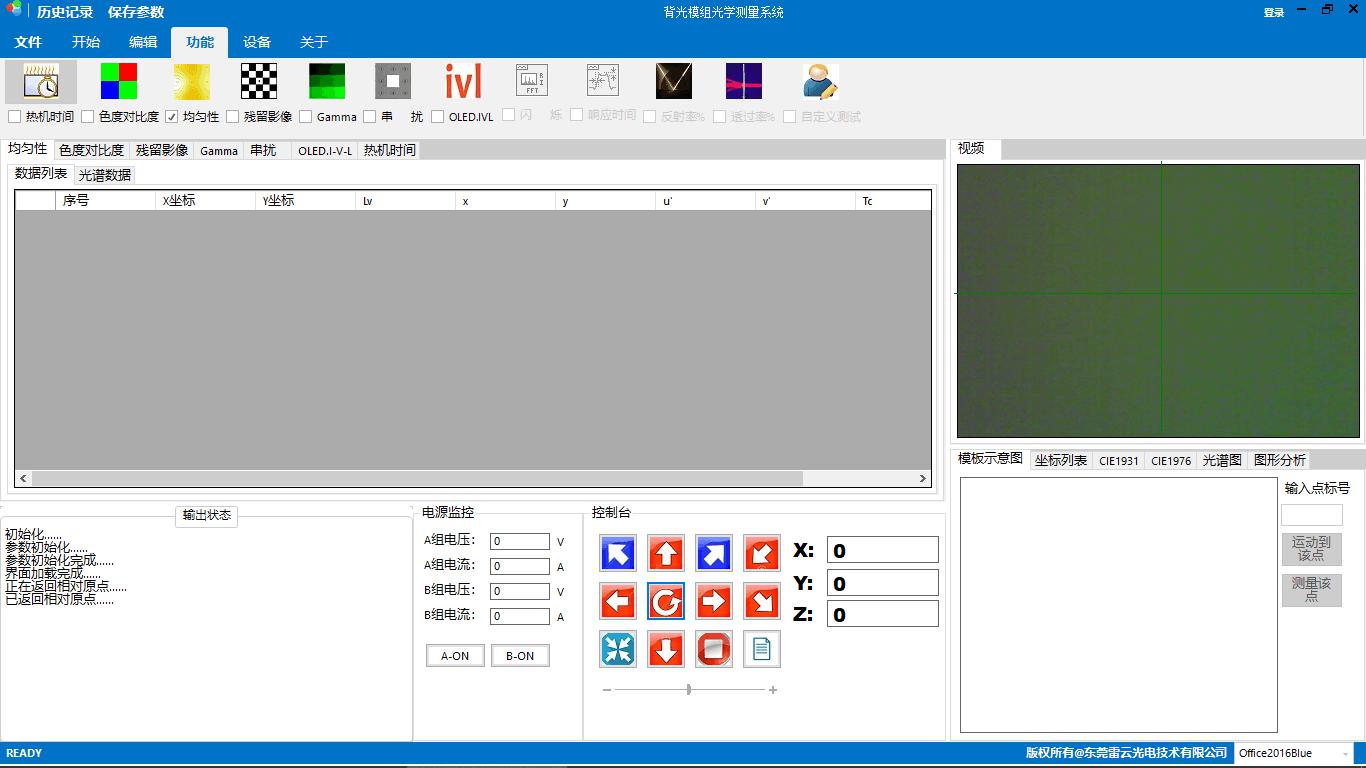Click the red IVL toolbar icon
Viewport: 1366px width, 768px height.
(x=463, y=82)
